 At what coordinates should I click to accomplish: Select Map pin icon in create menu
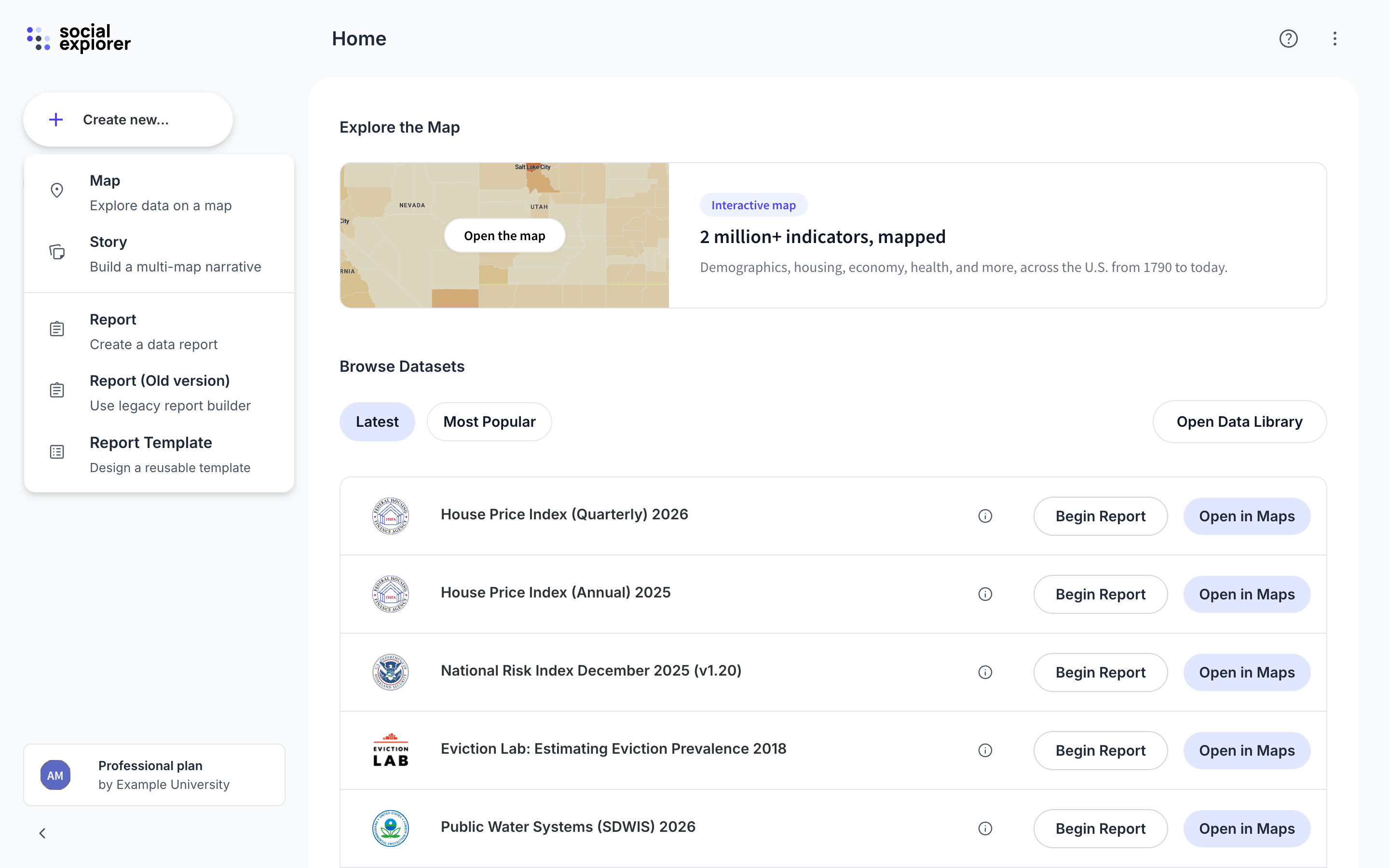[x=57, y=190]
